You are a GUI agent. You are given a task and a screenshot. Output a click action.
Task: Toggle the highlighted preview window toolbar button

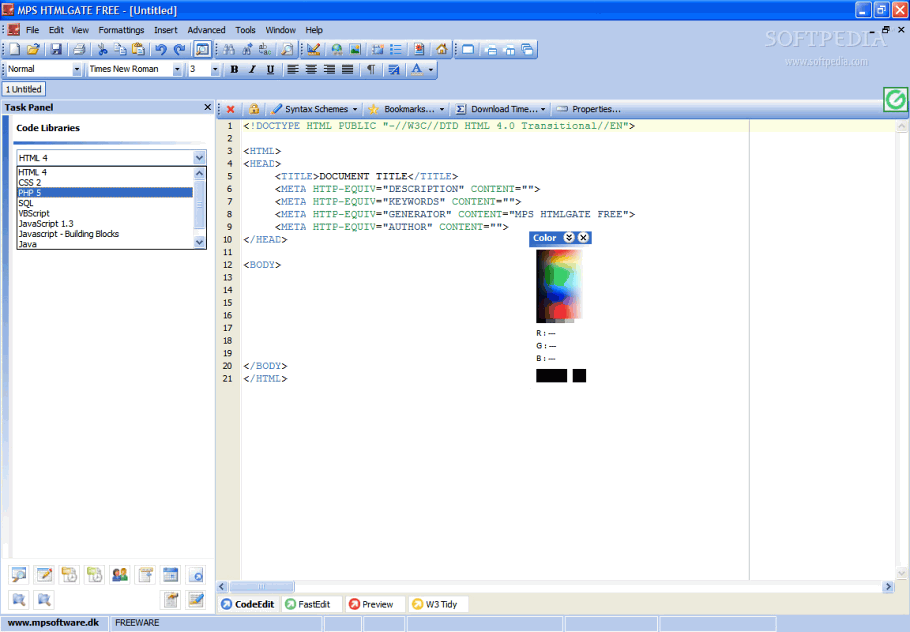tap(202, 49)
